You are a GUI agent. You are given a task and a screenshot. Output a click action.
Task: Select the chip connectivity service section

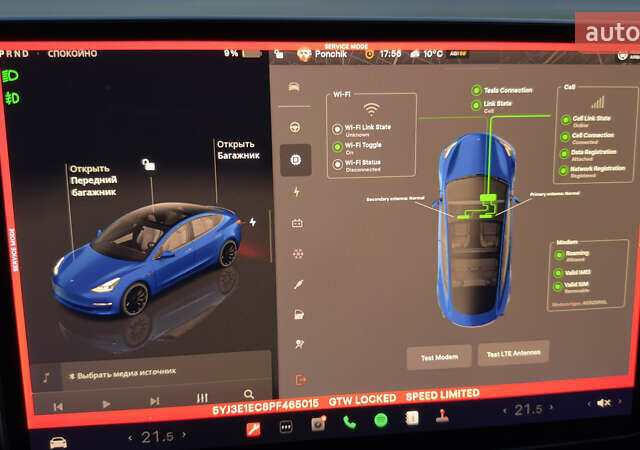pos(296,160)
